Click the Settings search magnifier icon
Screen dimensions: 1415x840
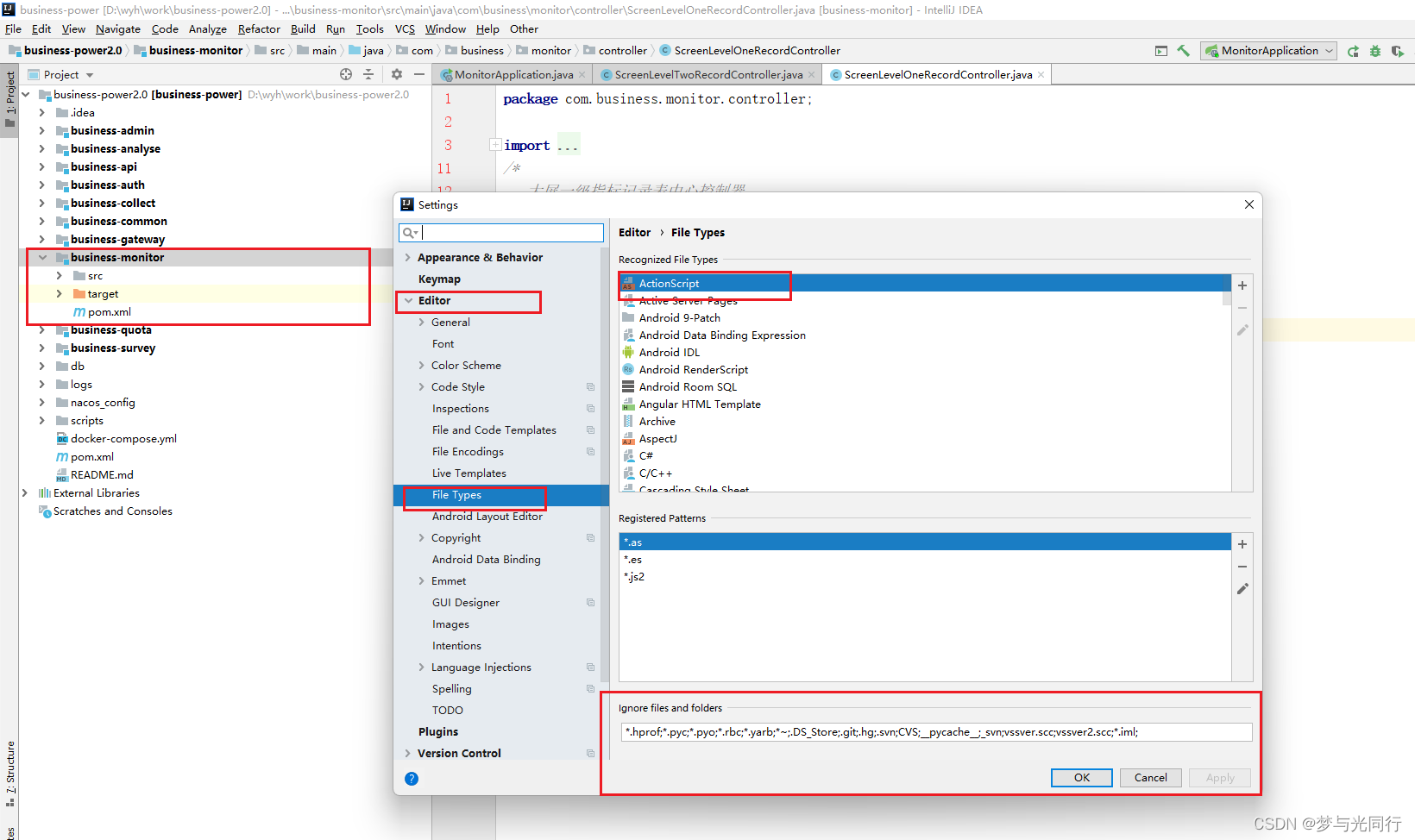coord(410,233)
